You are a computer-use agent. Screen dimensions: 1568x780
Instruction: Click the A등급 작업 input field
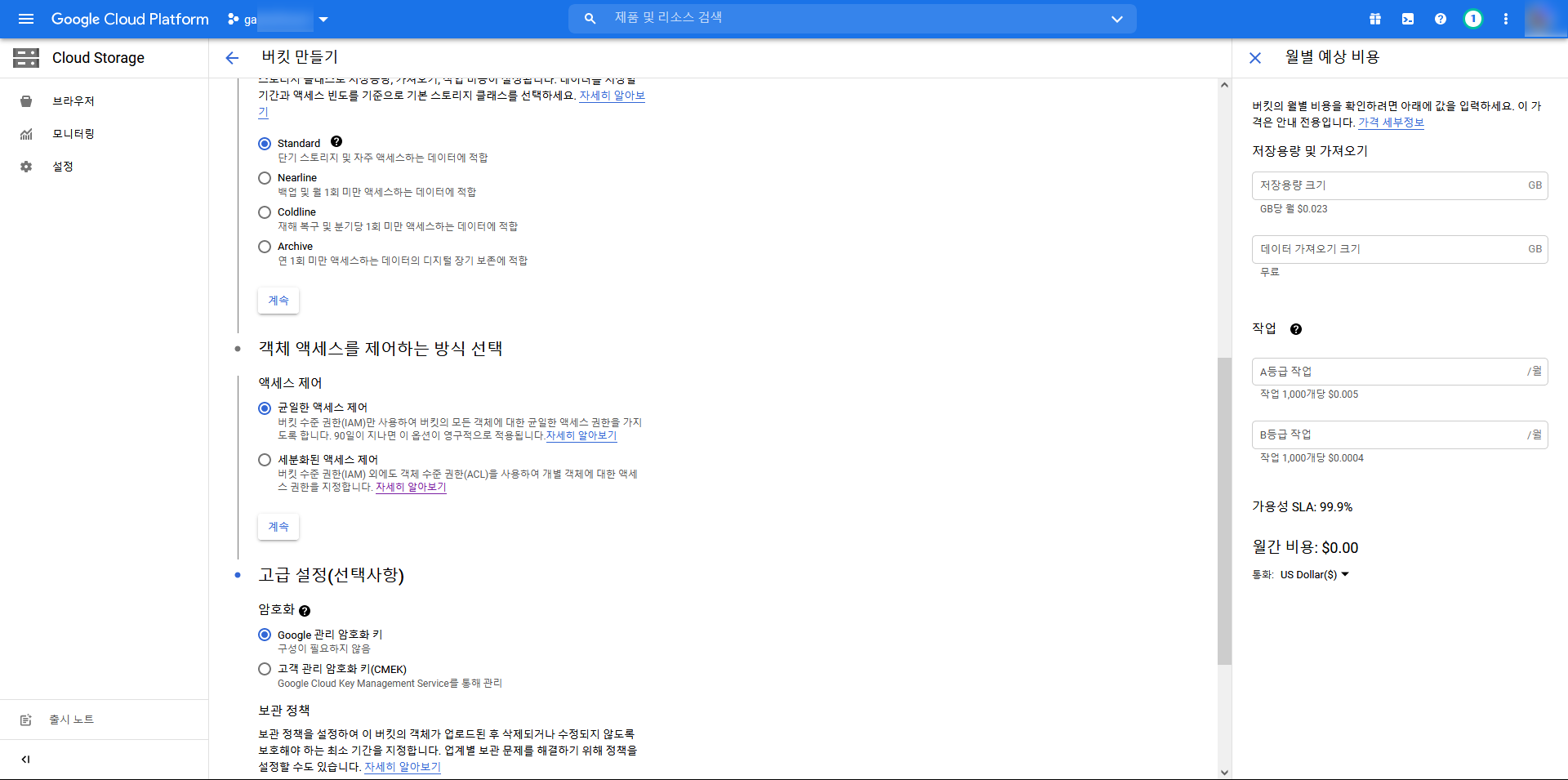point(1400,372)
